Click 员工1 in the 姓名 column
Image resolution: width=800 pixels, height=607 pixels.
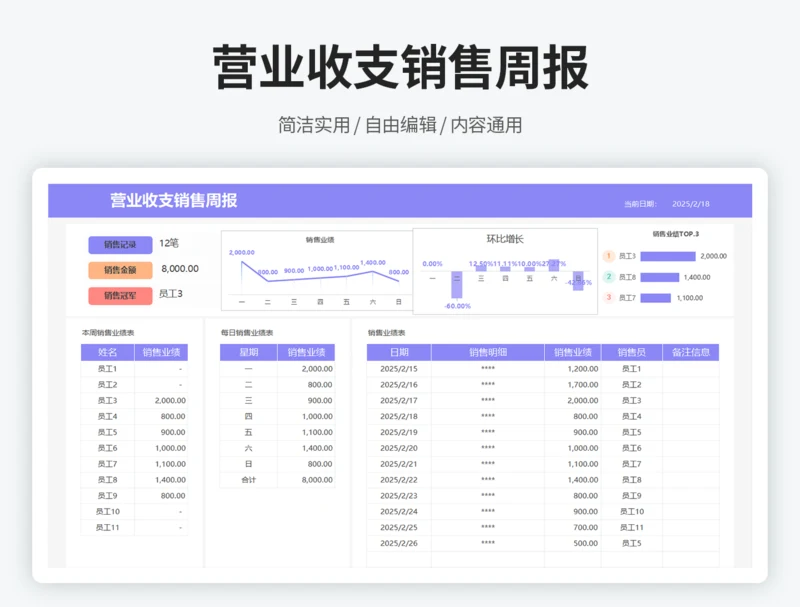click(108, 369)
